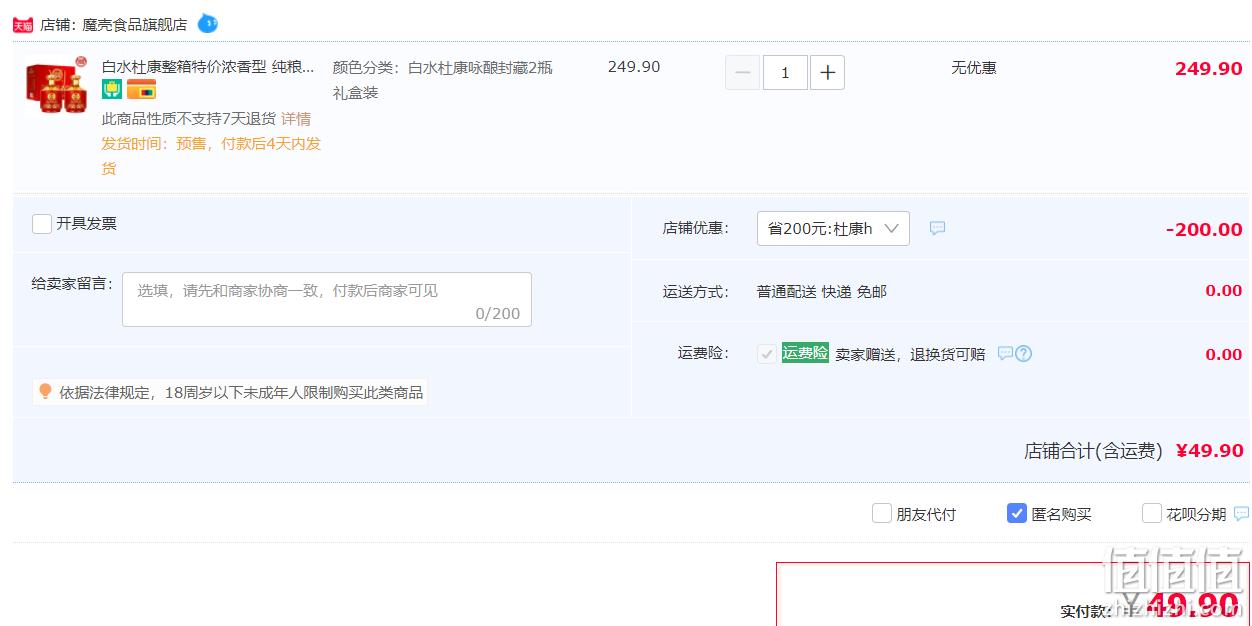Image resolution: width=1252 pixels, height=626 pixels.
Task: Click the orange credit card badge icon
Action: click(x=142, y=89)
